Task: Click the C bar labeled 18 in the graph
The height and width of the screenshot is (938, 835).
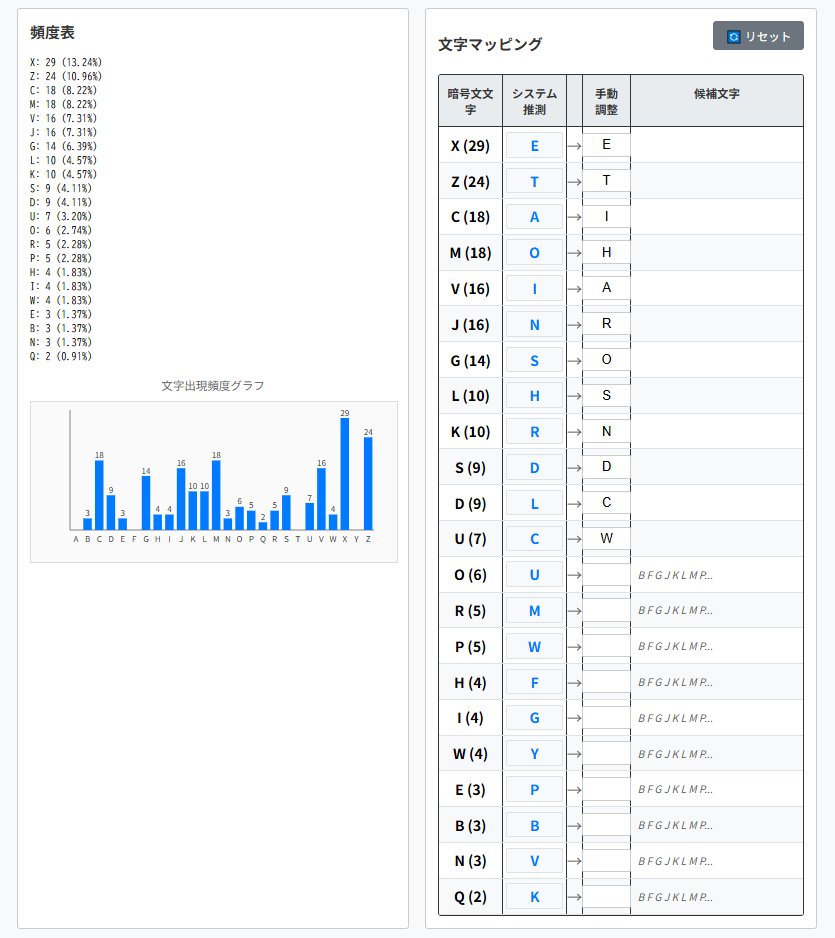Action: 99,495
